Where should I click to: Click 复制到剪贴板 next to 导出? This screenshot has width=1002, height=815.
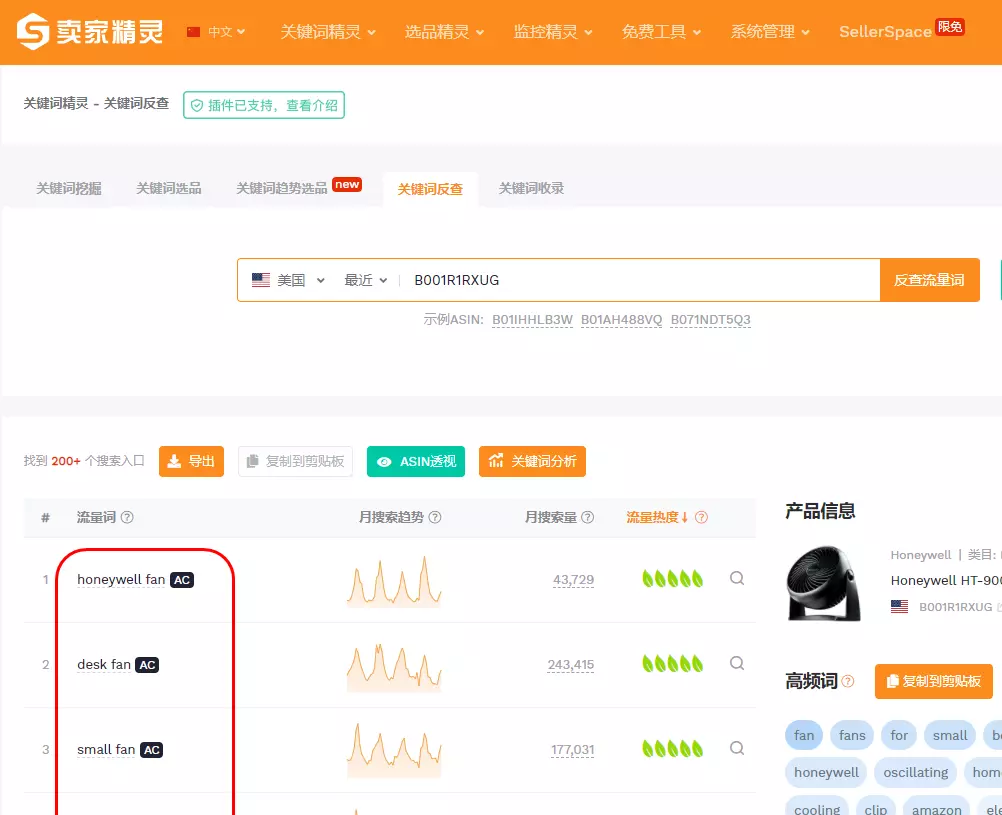pos(295,462)
